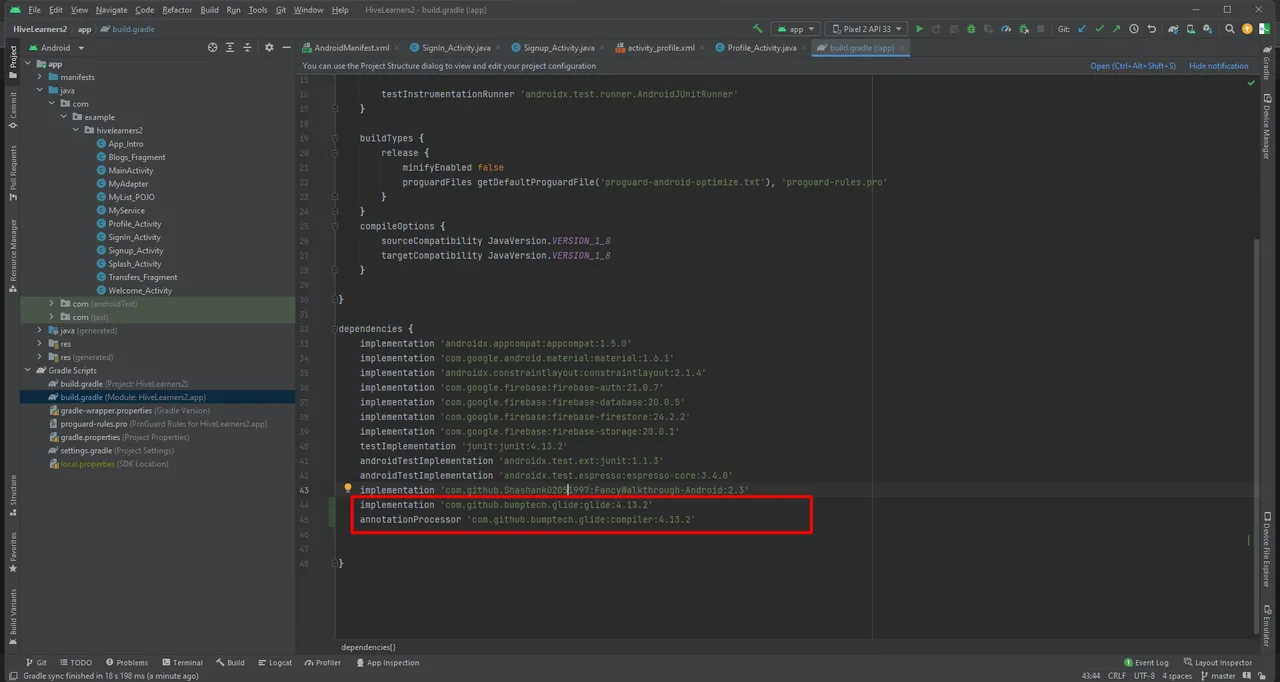
Task: Show Git history clock icon
Action: coord(1134,29)
